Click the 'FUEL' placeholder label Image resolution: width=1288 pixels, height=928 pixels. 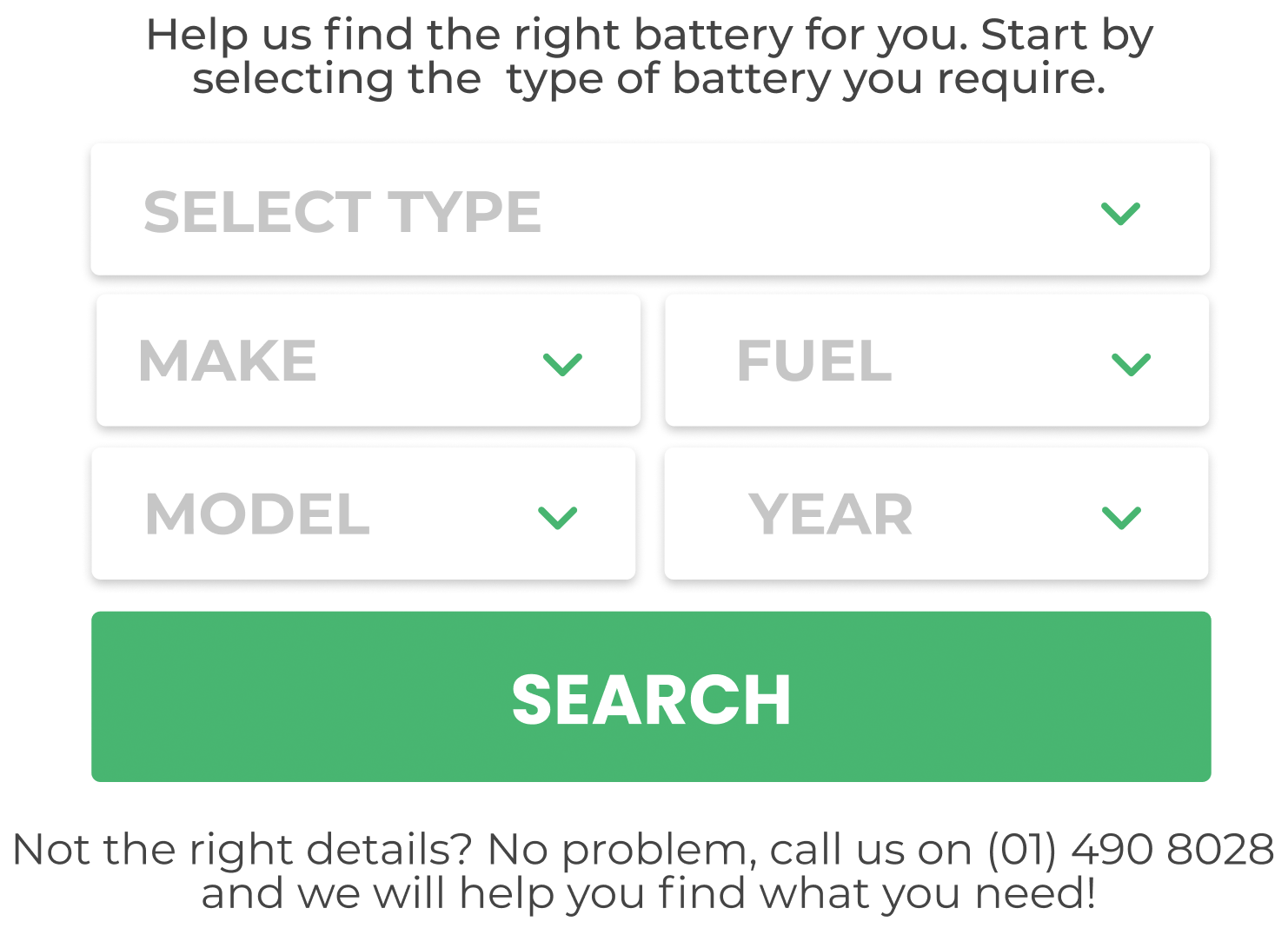[x=813, y=361]
